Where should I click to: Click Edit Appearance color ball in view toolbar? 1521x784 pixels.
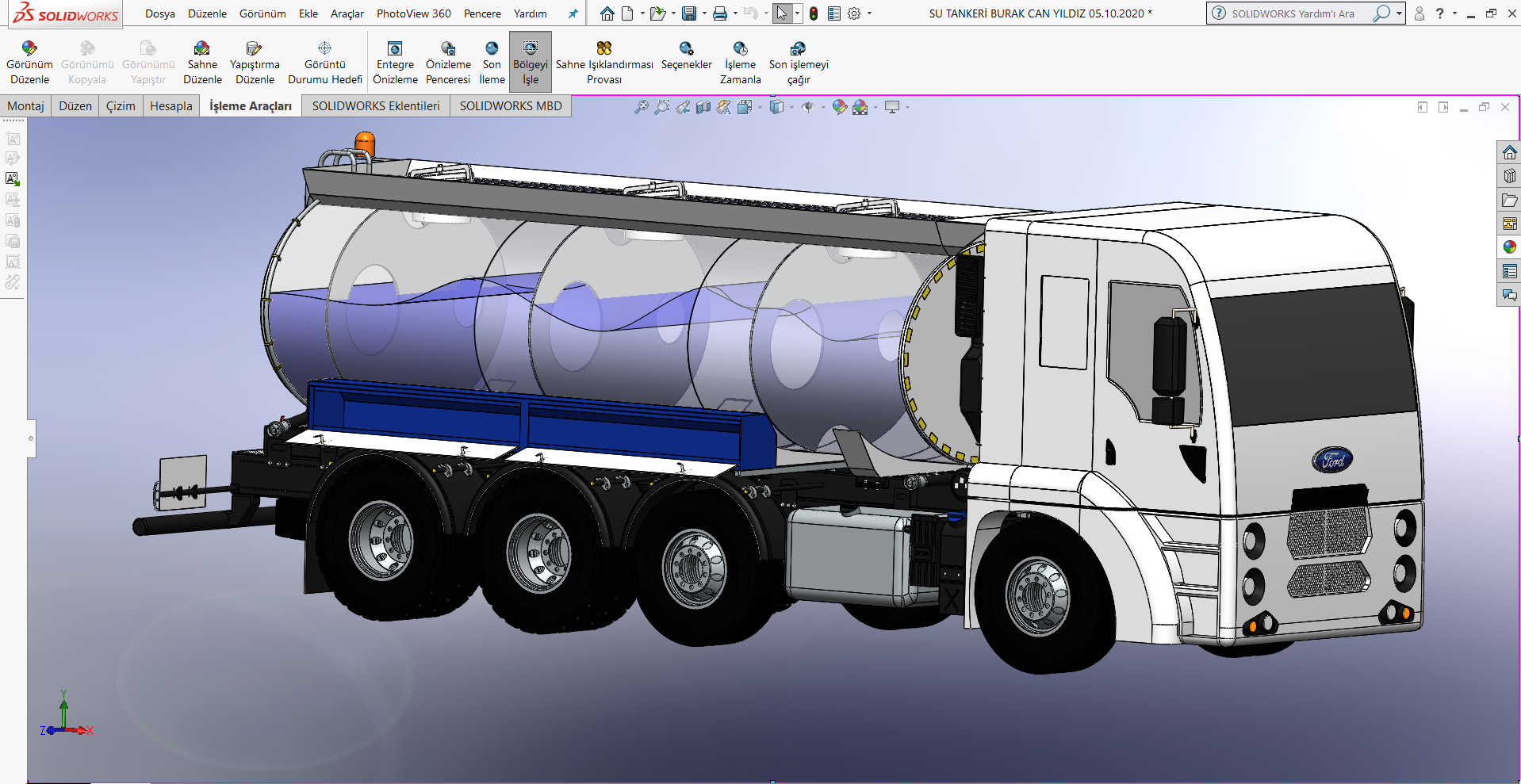click(x=840, y=107)
